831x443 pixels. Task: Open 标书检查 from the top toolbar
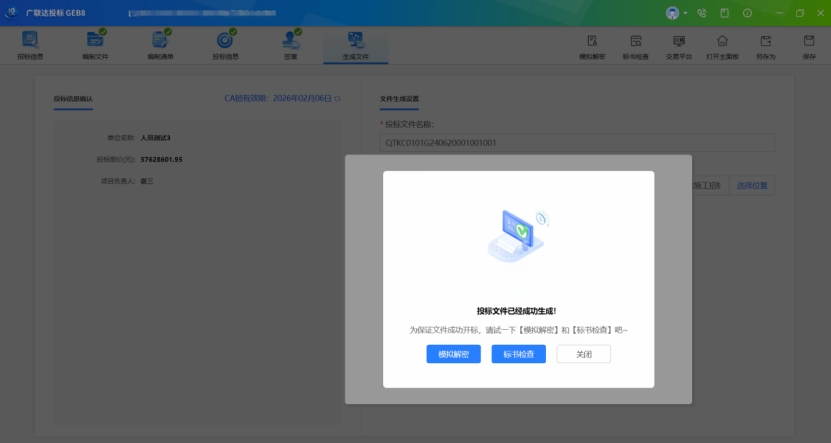coord(635,45)
